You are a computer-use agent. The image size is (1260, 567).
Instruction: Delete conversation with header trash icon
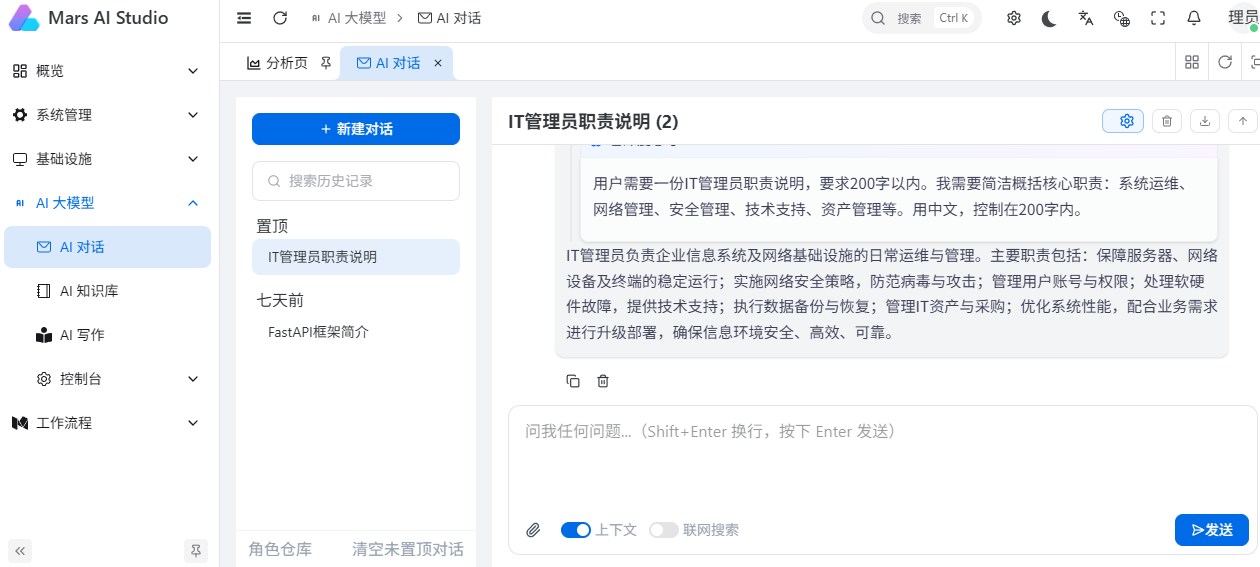(x=1167, y=121)
